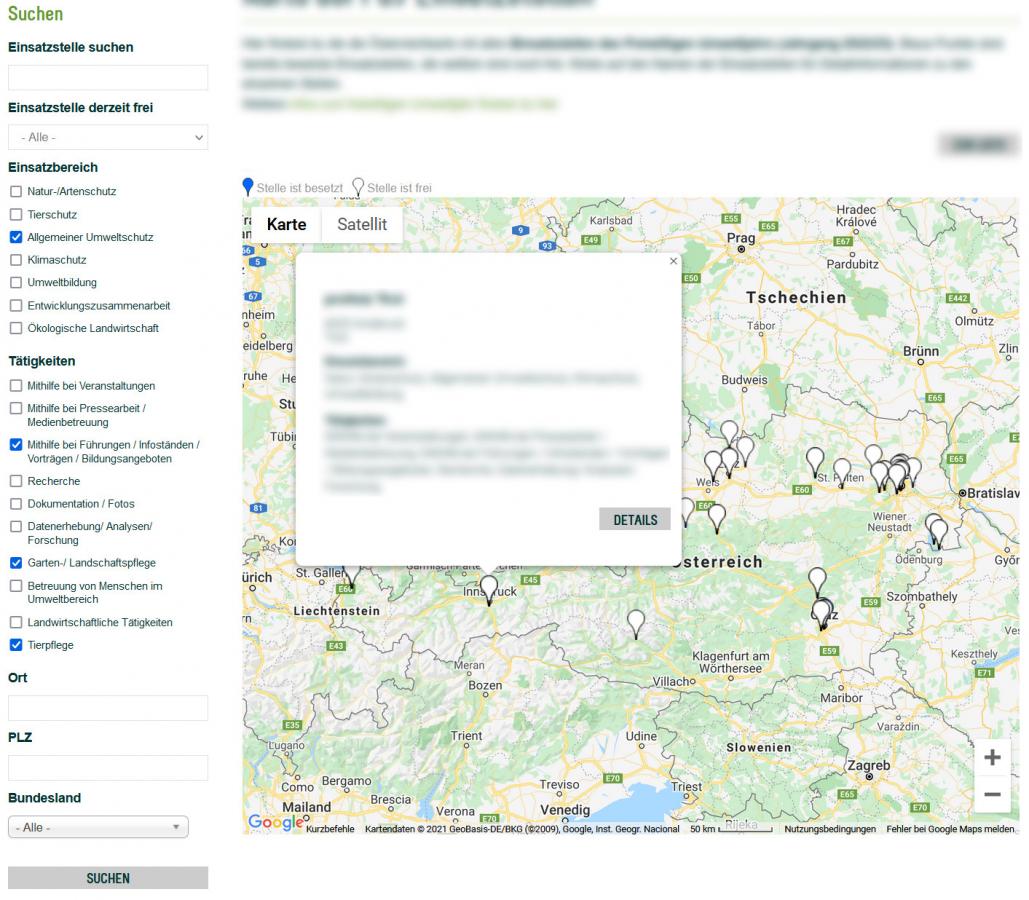Click the map marker southeast of Wels
Image resolution: width=1029 pixels, height=900 pixels.
(x=717, y=518)
